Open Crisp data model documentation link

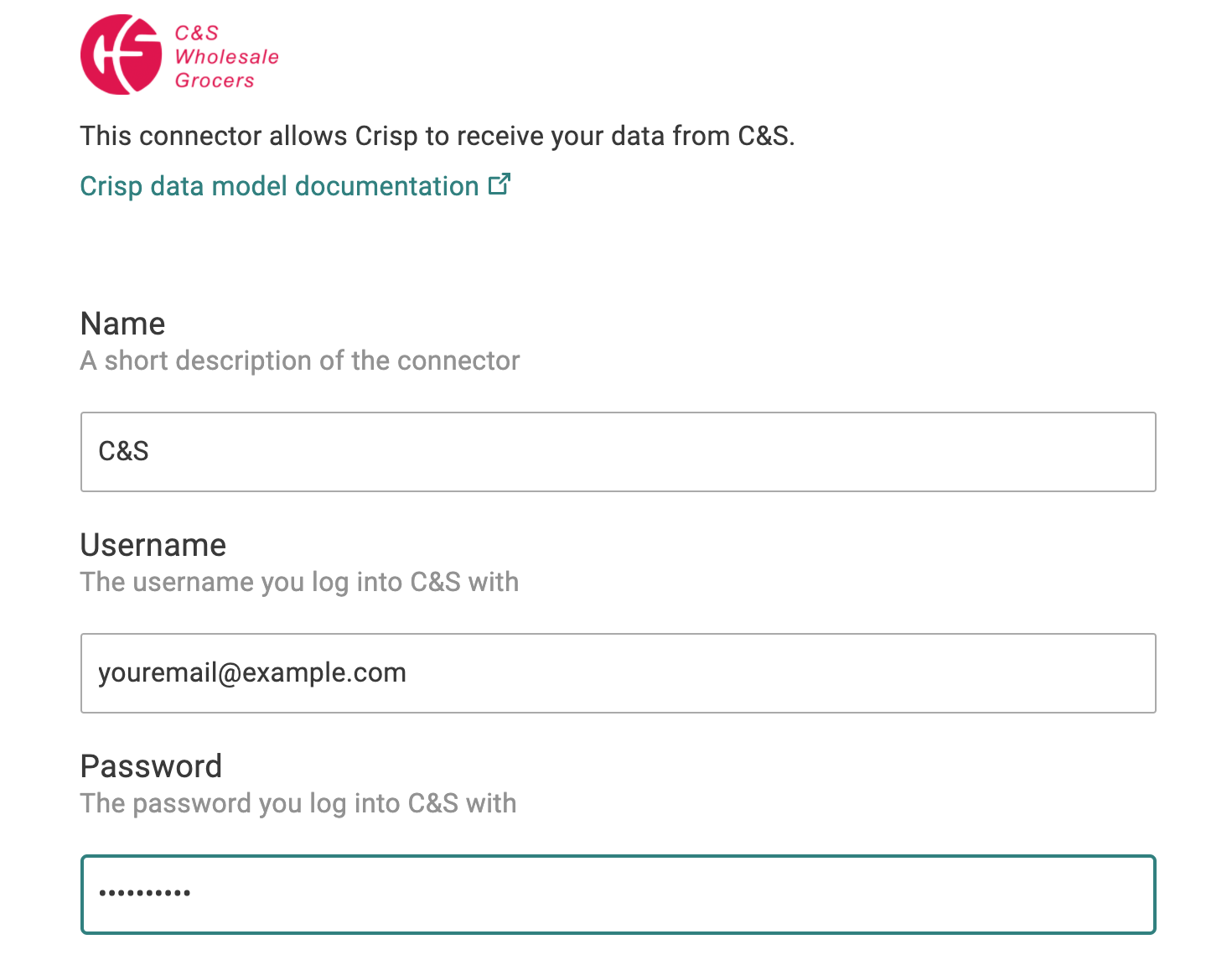(x=295, y=185)
